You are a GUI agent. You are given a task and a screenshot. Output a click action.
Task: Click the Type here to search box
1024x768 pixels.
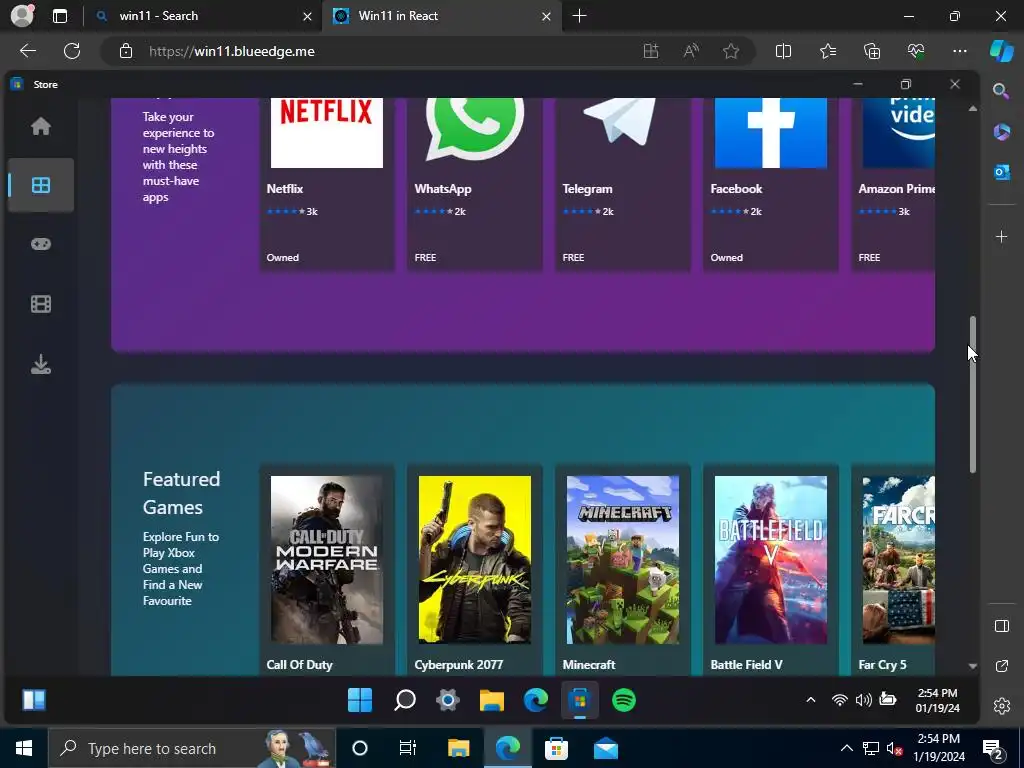[x=192, y=748]
